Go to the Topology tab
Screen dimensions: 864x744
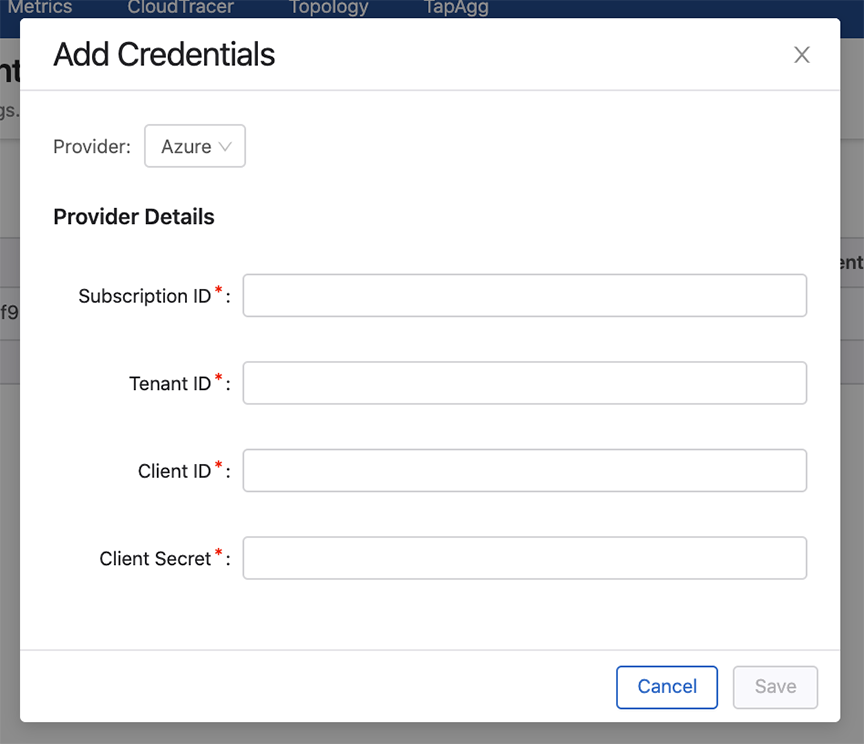(x=329, y=7)
